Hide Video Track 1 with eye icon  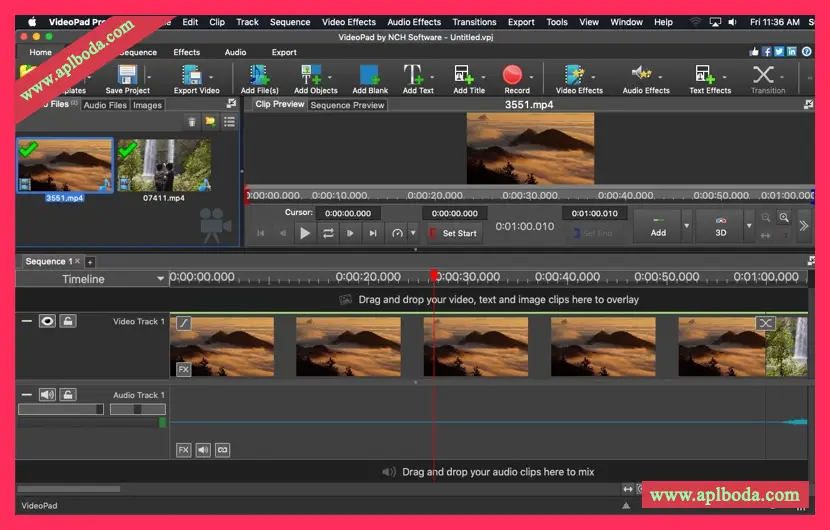[x=47, y=321]
